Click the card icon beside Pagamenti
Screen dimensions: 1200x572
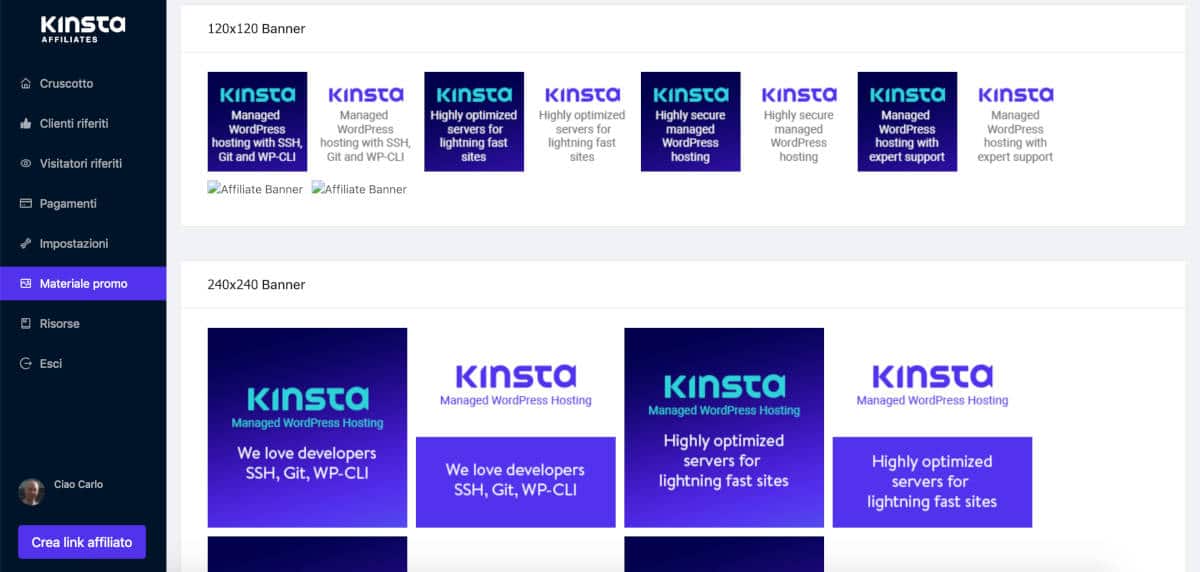[x=26, y=204]
